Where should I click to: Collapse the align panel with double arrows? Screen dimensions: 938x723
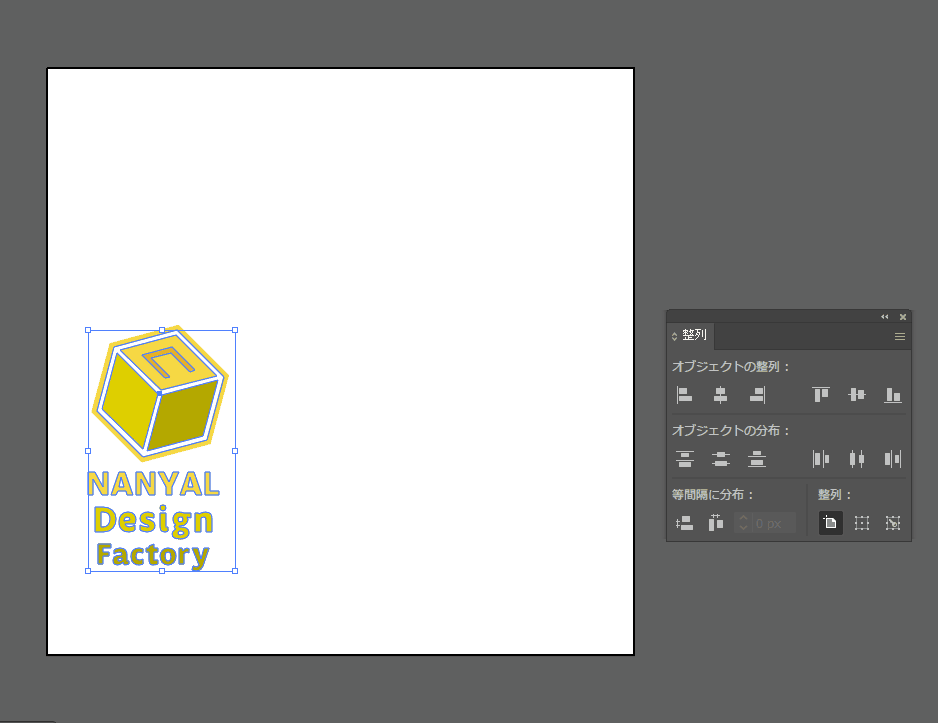tap(884, 317)
